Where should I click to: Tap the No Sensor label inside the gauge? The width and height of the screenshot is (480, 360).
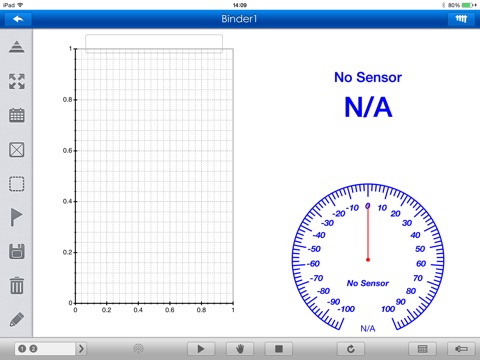pyautogui.click(x=368, y=283)
